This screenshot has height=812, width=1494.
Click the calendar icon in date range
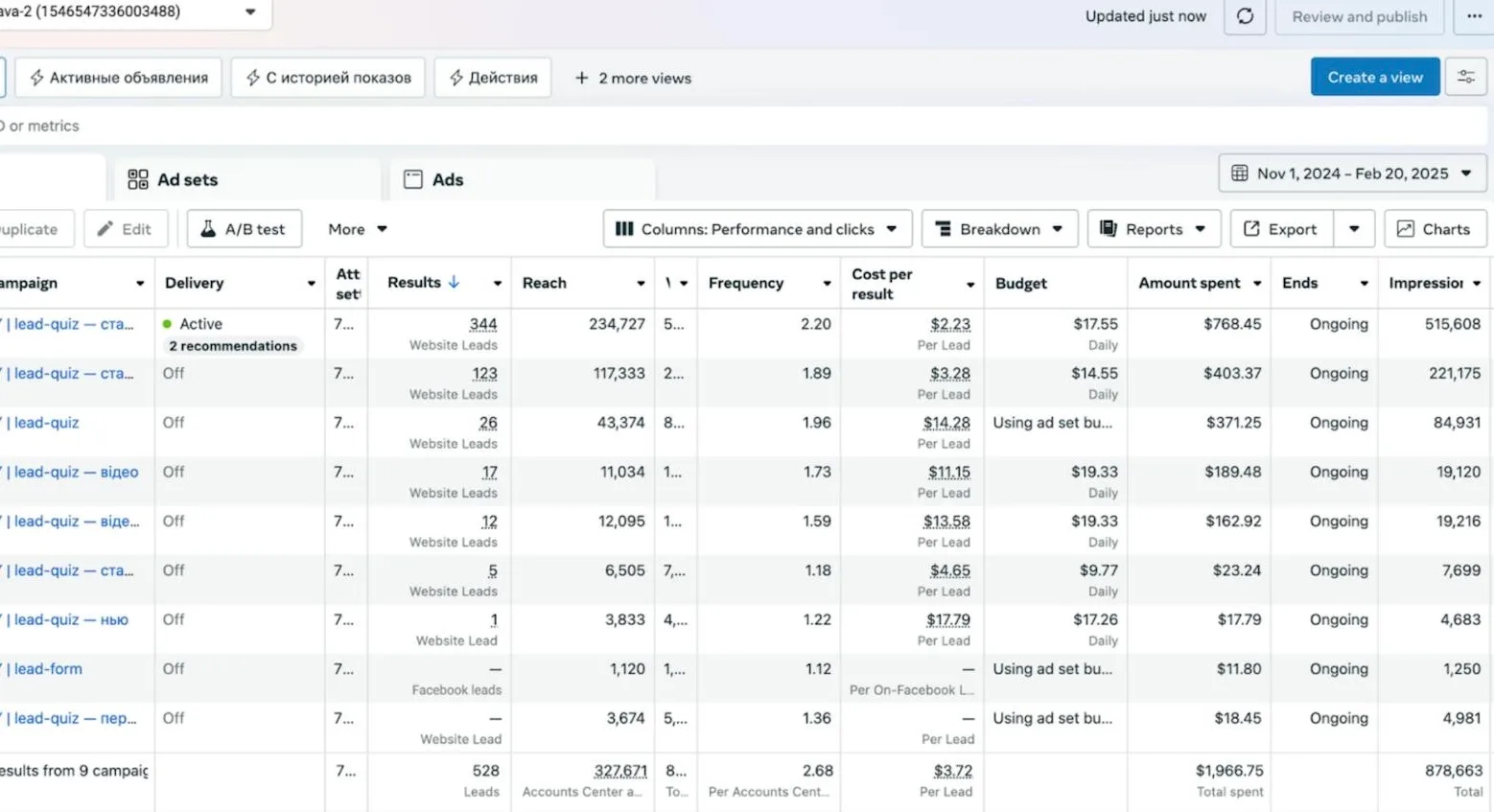pyautogui.click(x=1240, y=174)
